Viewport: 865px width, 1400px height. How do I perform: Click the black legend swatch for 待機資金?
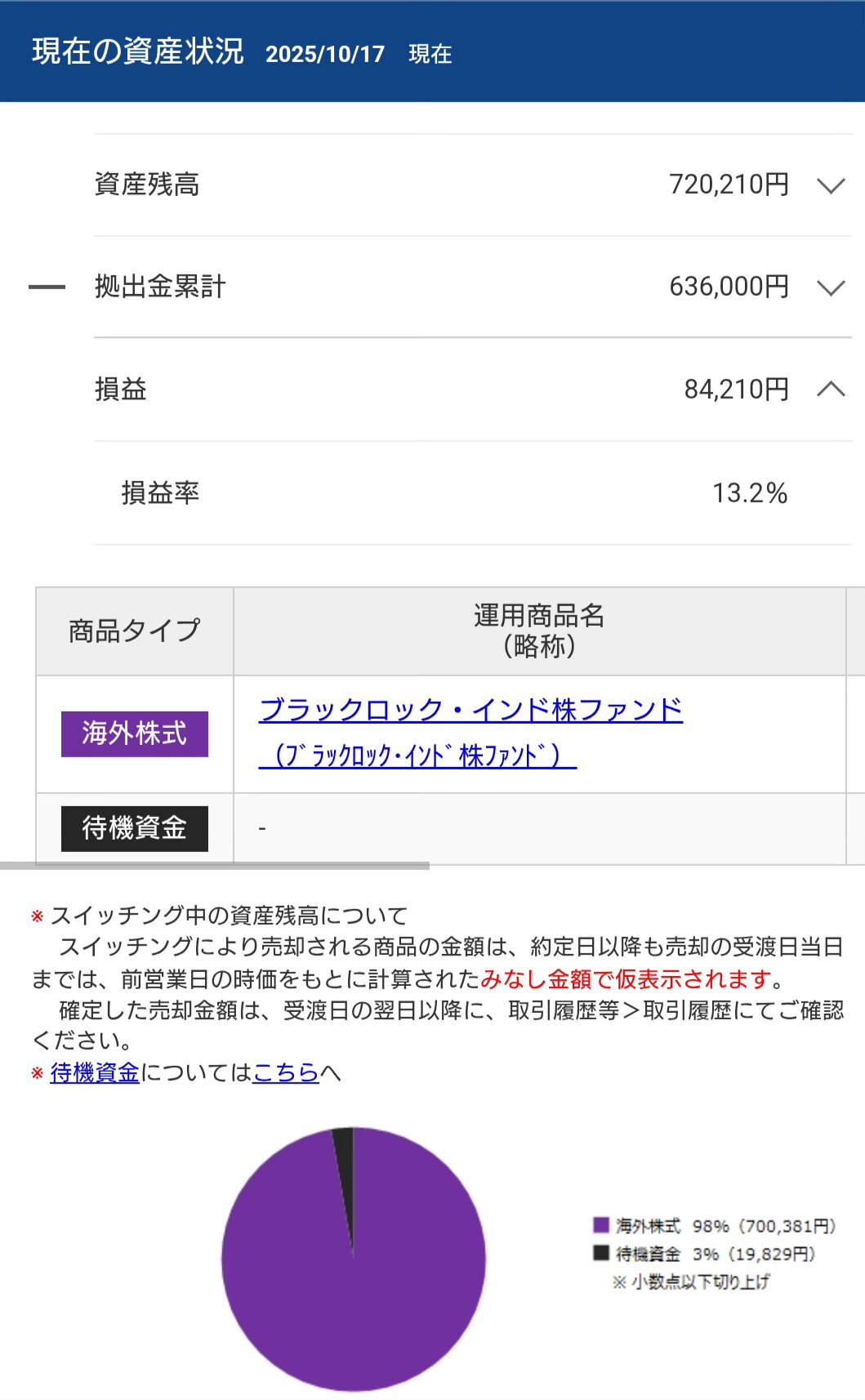(601, 1253)
